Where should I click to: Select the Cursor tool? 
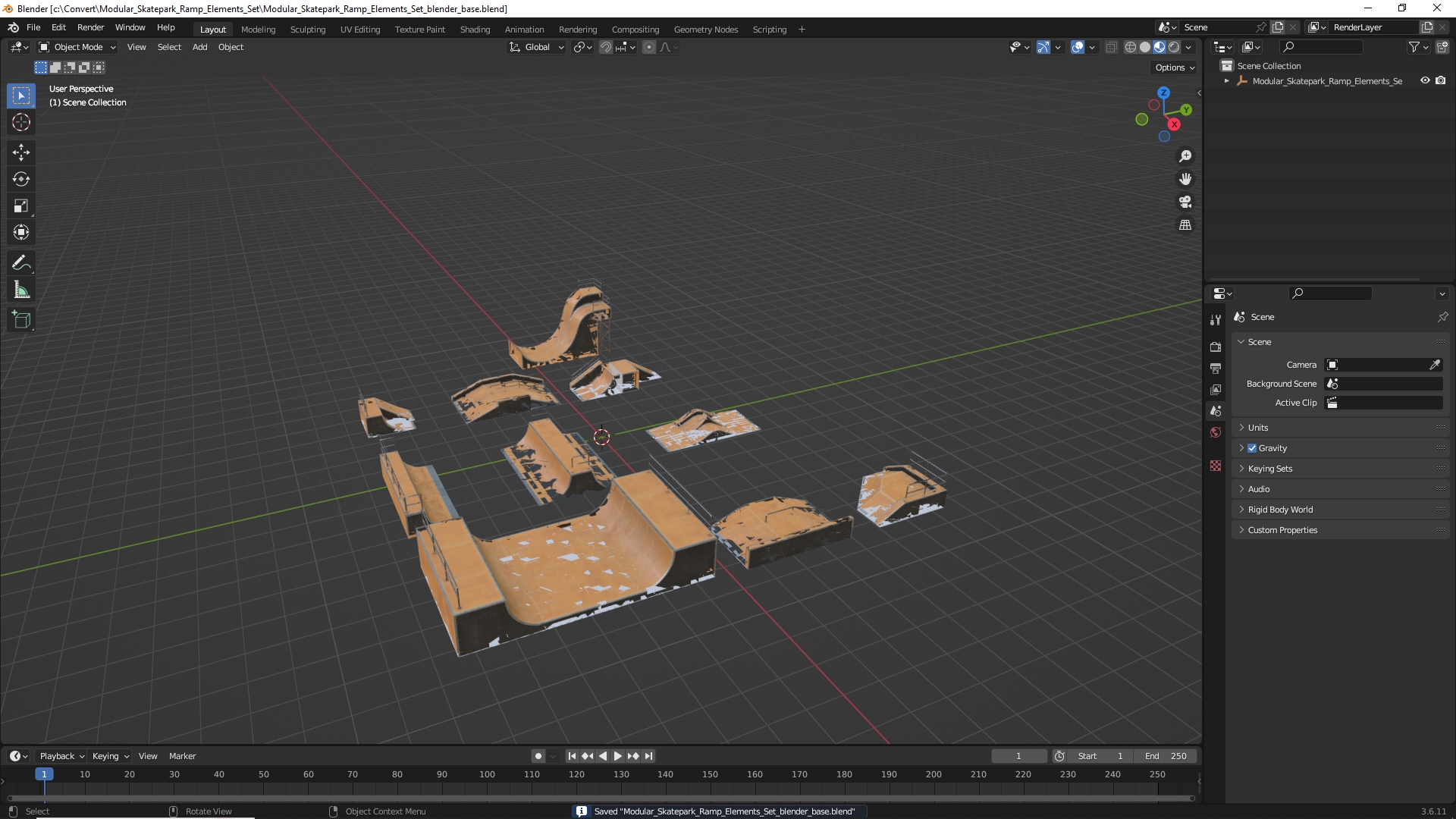tap(21, 122)
